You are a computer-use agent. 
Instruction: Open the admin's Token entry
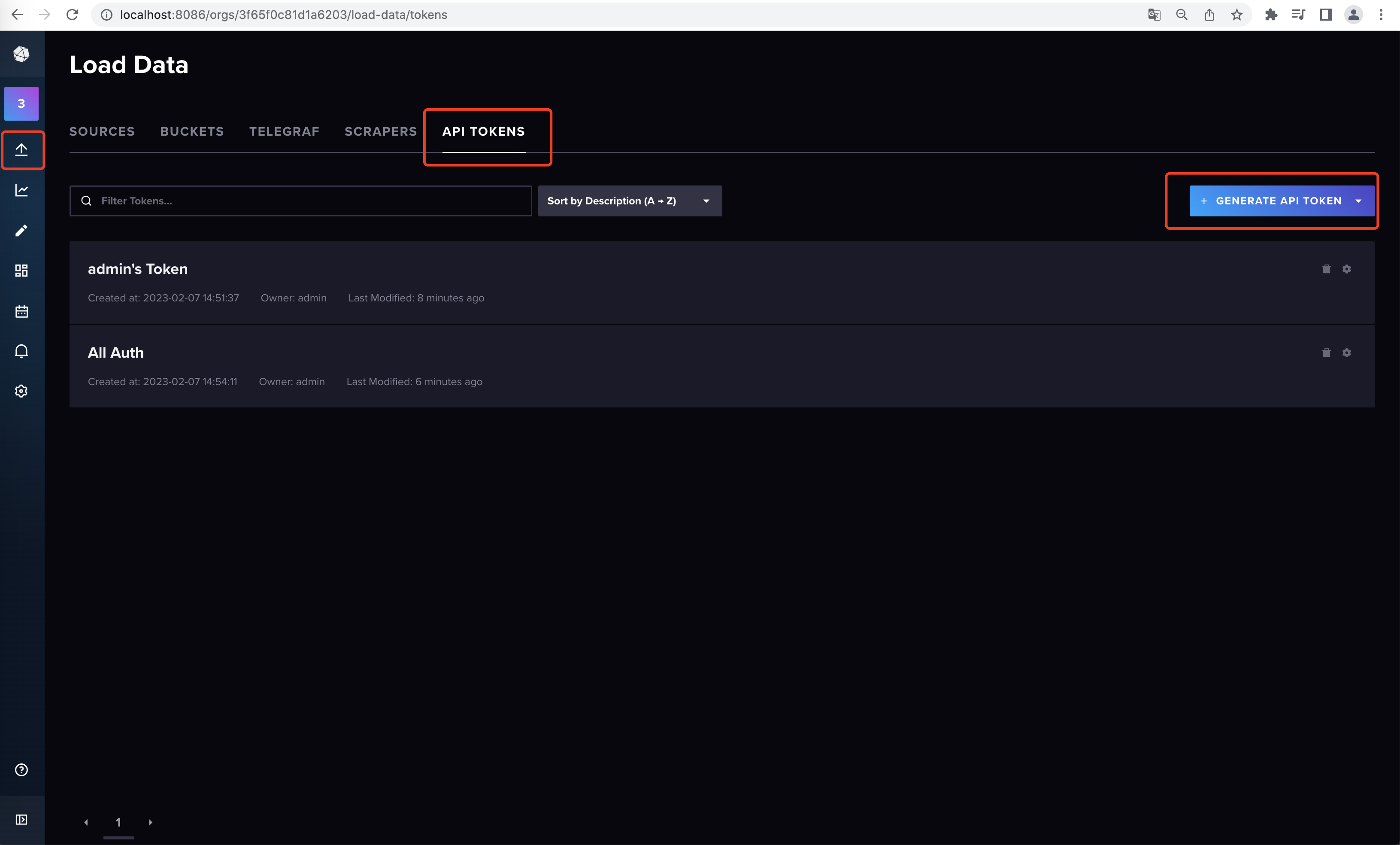(x=137, y=269)
